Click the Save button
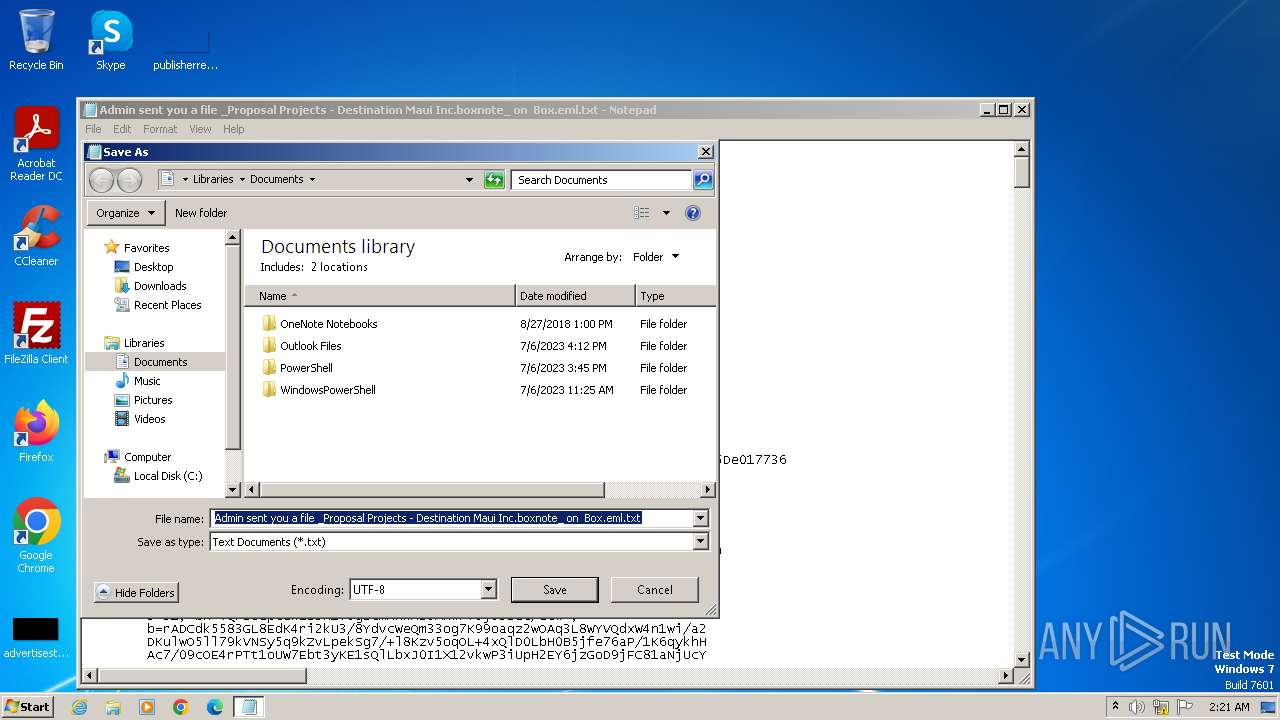This screenshot has width=1280, height=720. 555,590
